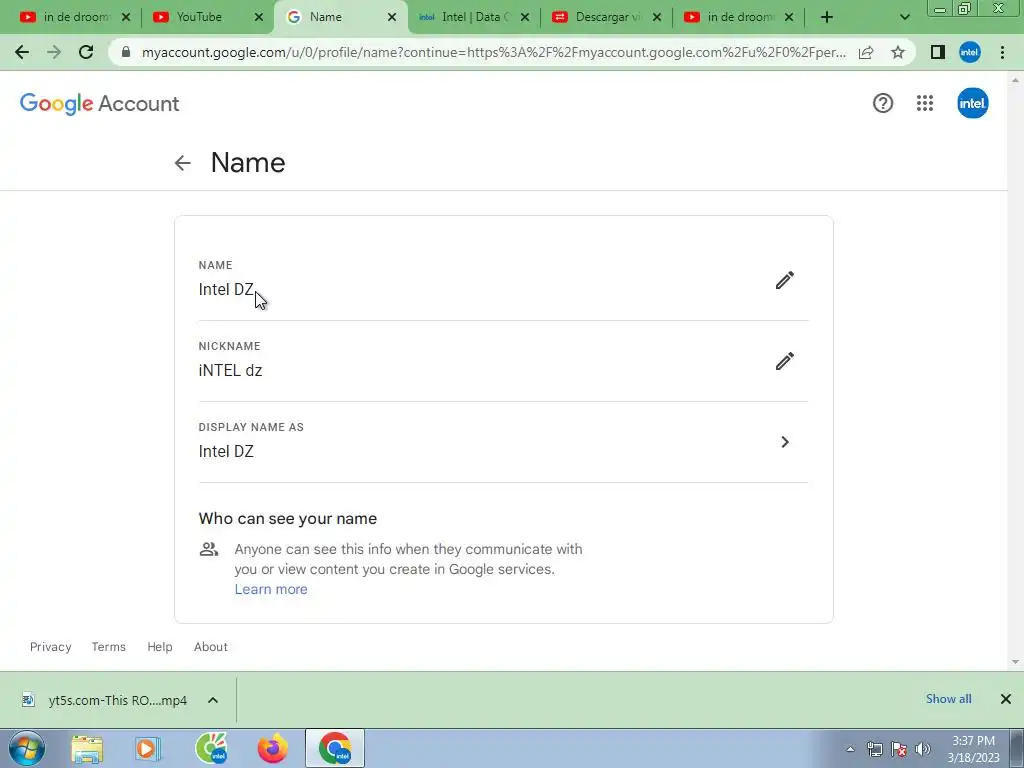This screenshot has height=768, width=1024.
Task: Click the Display name as row
Action: tap(504, 442)
